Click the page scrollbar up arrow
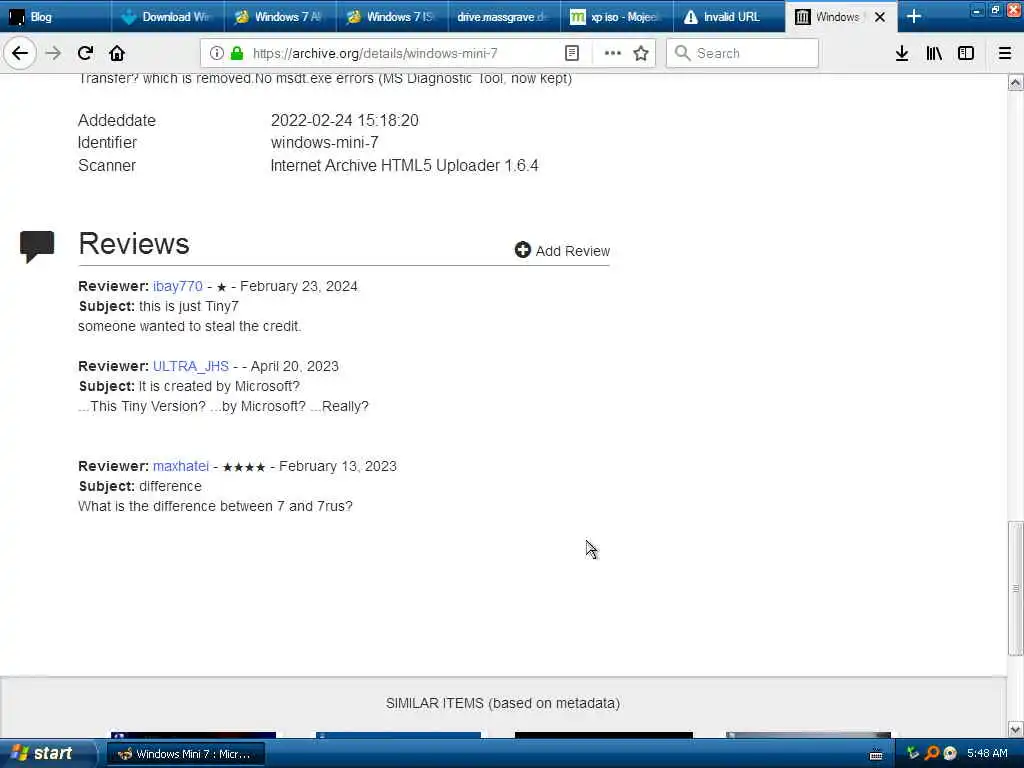This screenshot has height=768, width=1024. [1015, 83]
